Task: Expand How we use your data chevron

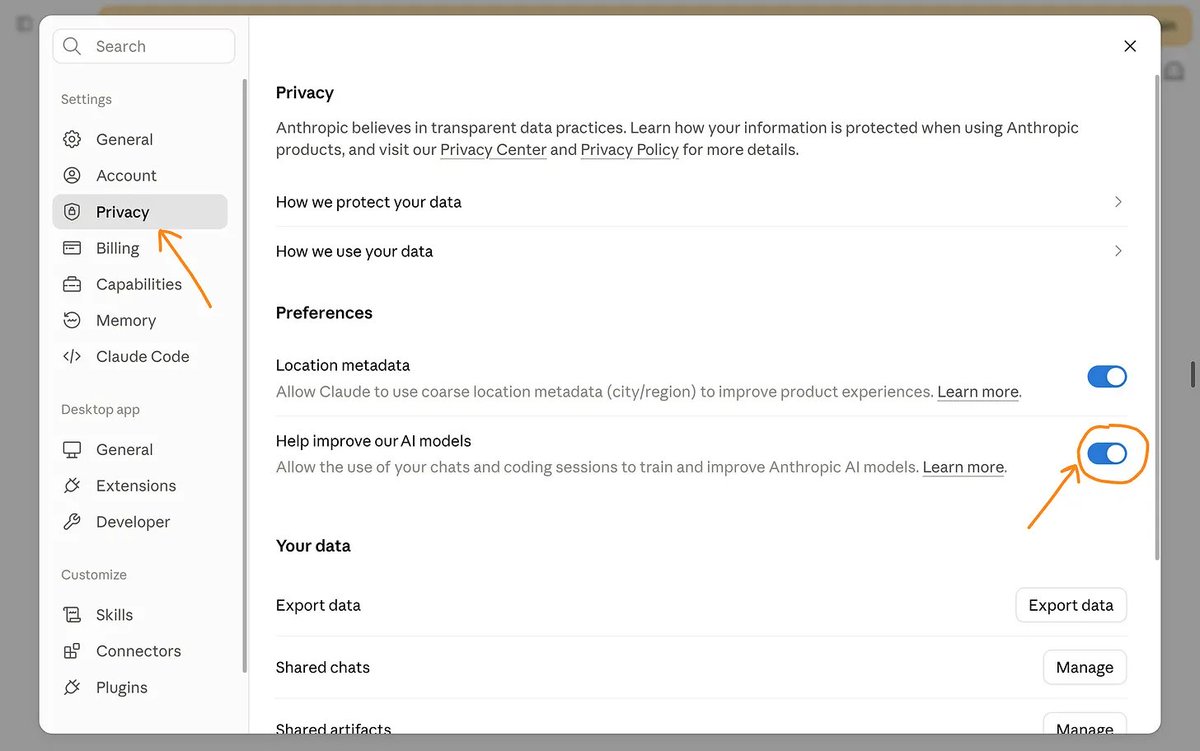Action: pos(1118,251)
